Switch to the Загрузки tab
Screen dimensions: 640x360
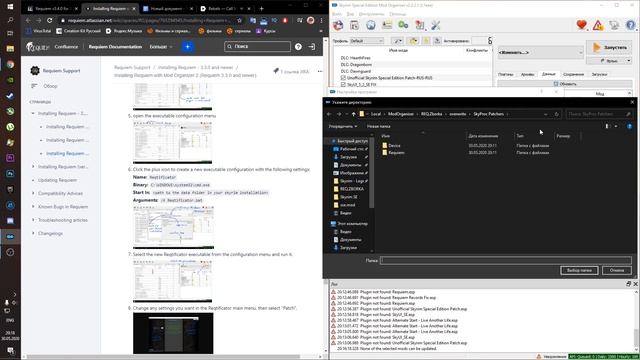[x=599, y=74]
